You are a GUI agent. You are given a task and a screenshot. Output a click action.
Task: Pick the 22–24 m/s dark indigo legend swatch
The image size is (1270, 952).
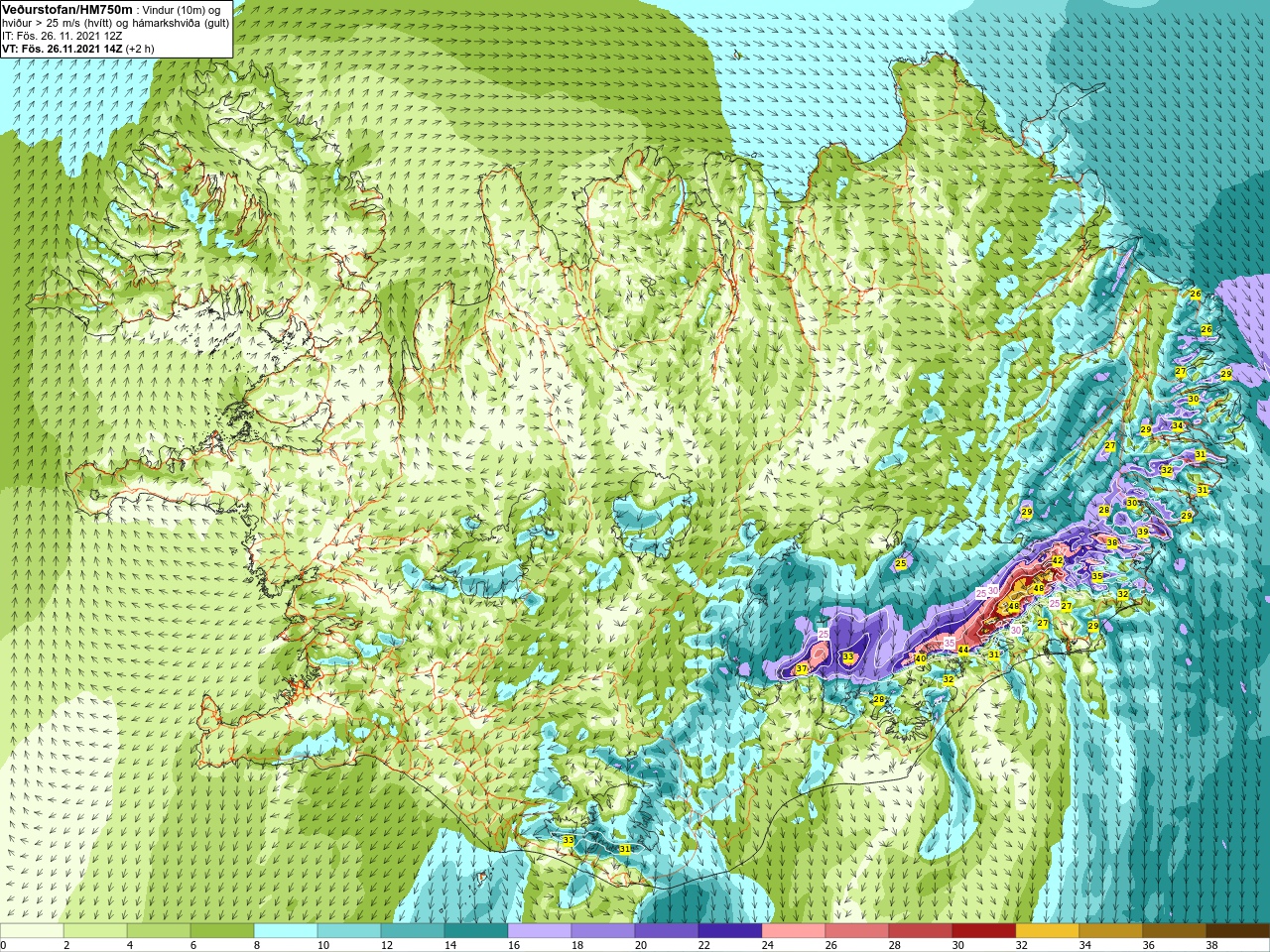(730, 931)
